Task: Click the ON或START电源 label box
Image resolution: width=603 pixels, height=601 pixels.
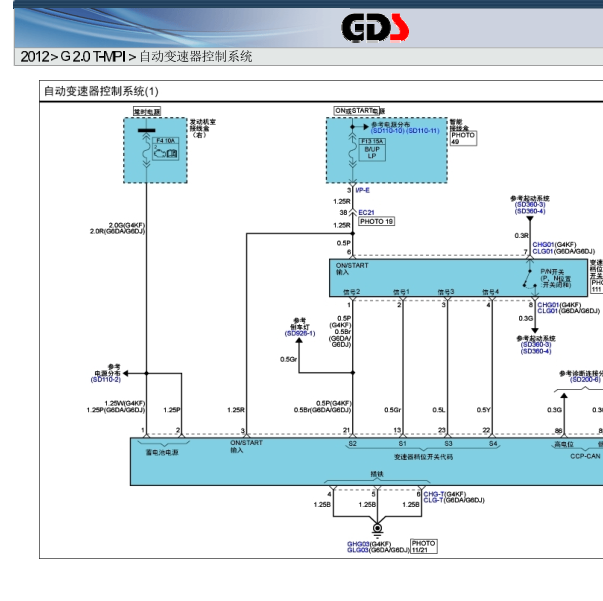Action: pos(357,111)
